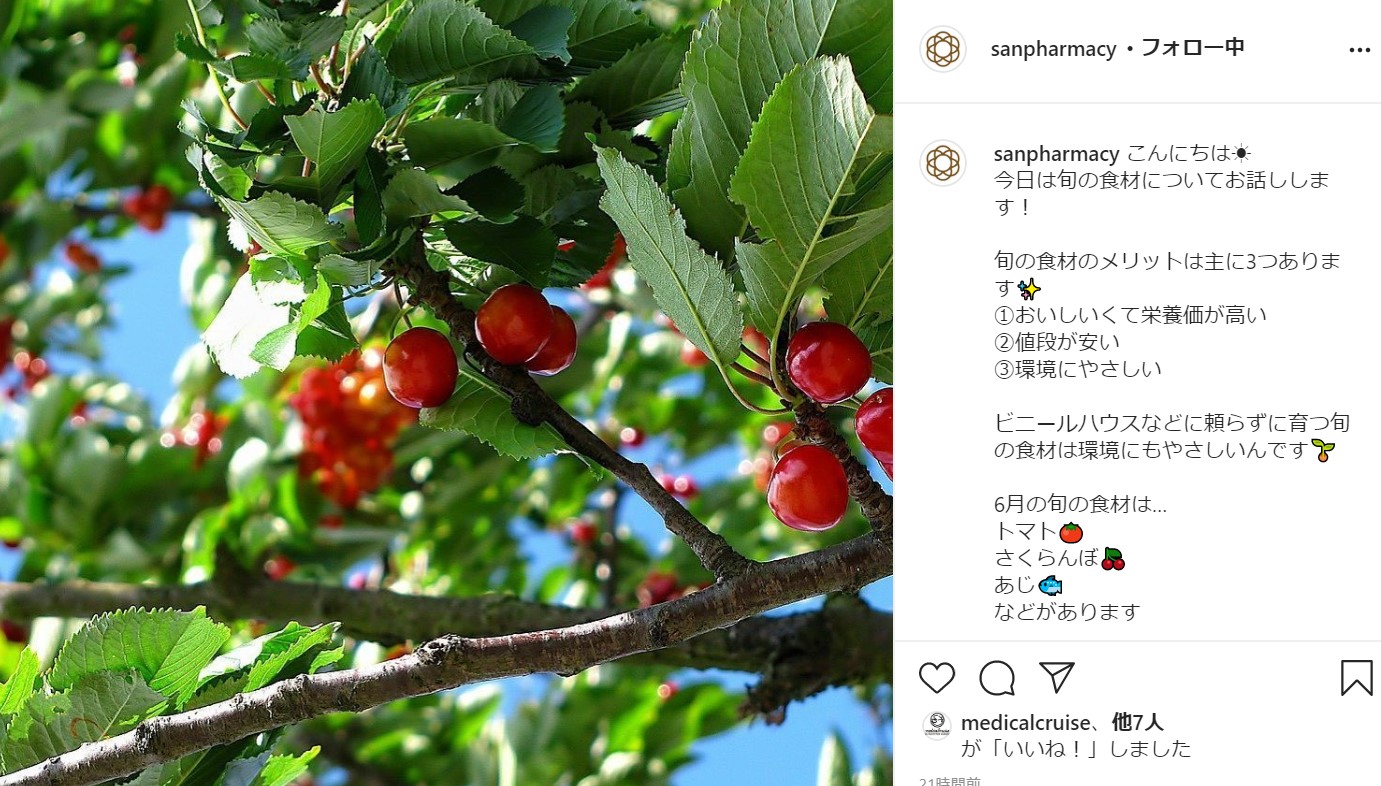
Task: Click the cherries emoji after さくらんぼ
Action: (1113, 559)
